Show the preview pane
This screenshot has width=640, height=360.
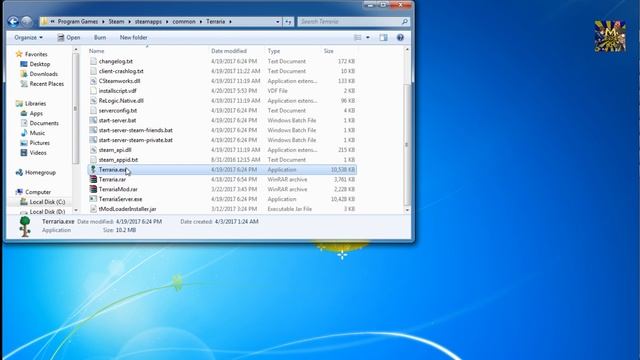[383, 38]
